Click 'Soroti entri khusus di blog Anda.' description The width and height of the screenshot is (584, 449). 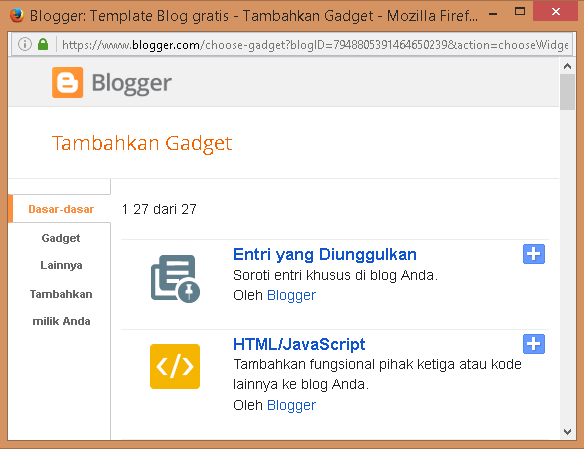(335, 275)
